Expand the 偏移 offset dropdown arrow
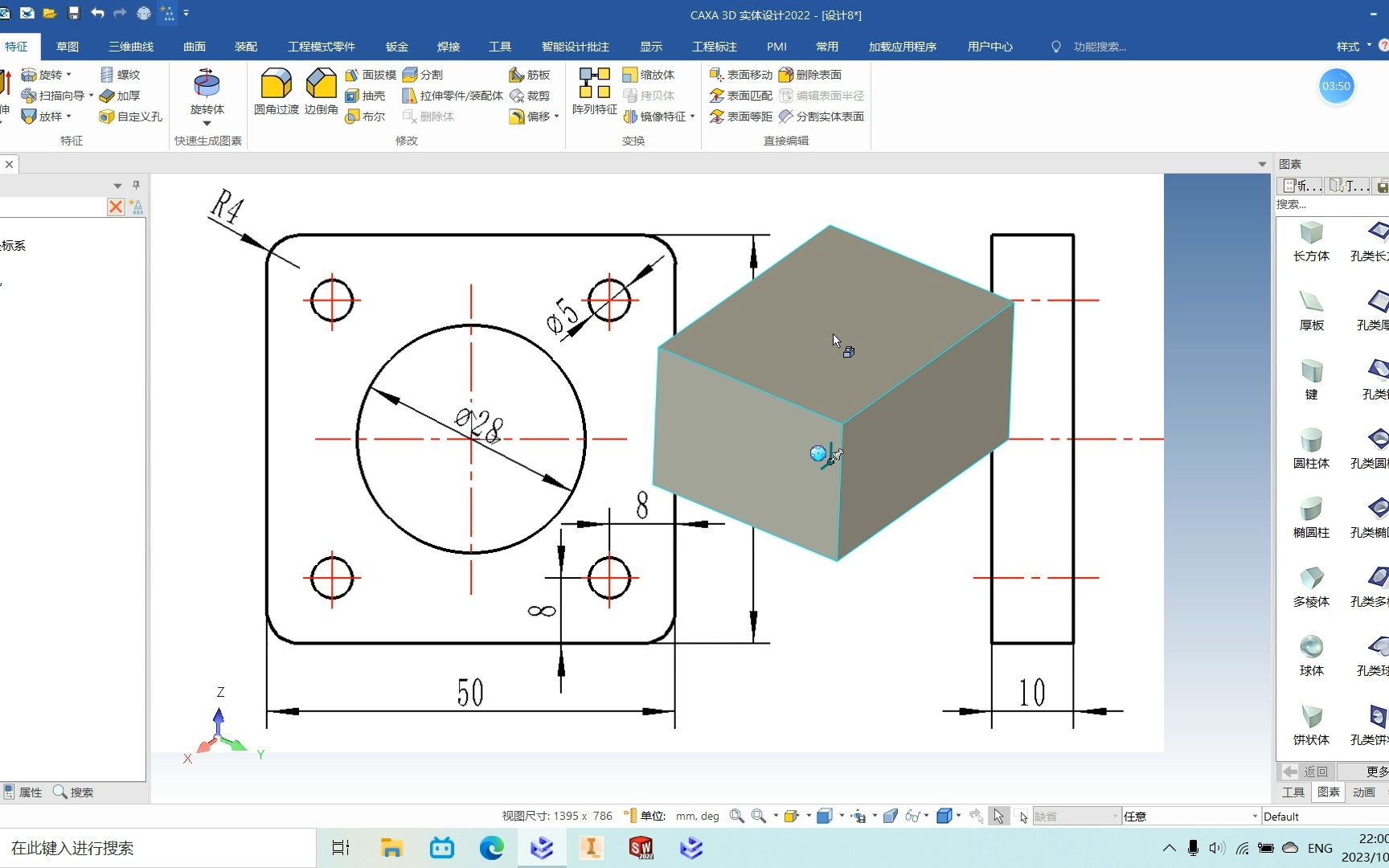 click(556, 117)
